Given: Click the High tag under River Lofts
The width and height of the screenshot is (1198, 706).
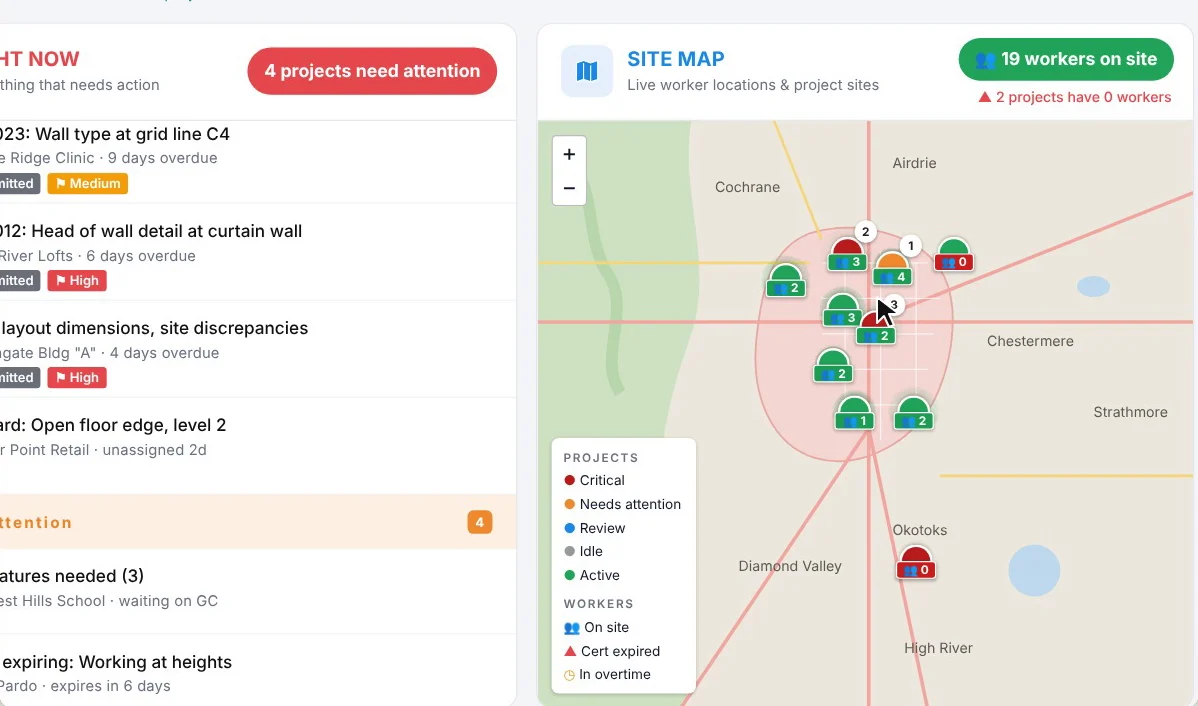Looking at the screenshot, I should (x=77, y=280).
